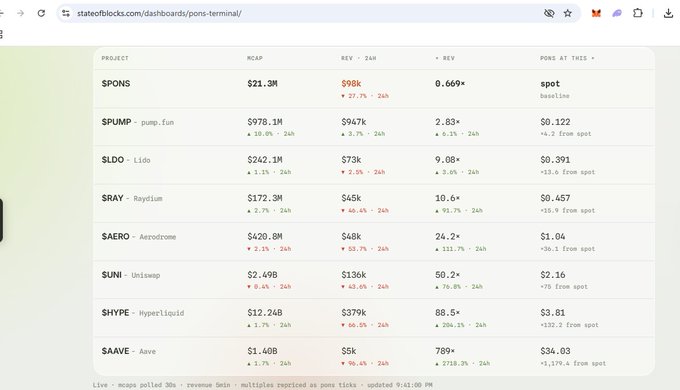
Task: Click the 24.2× multiple for $AERO
Action: 448,237
